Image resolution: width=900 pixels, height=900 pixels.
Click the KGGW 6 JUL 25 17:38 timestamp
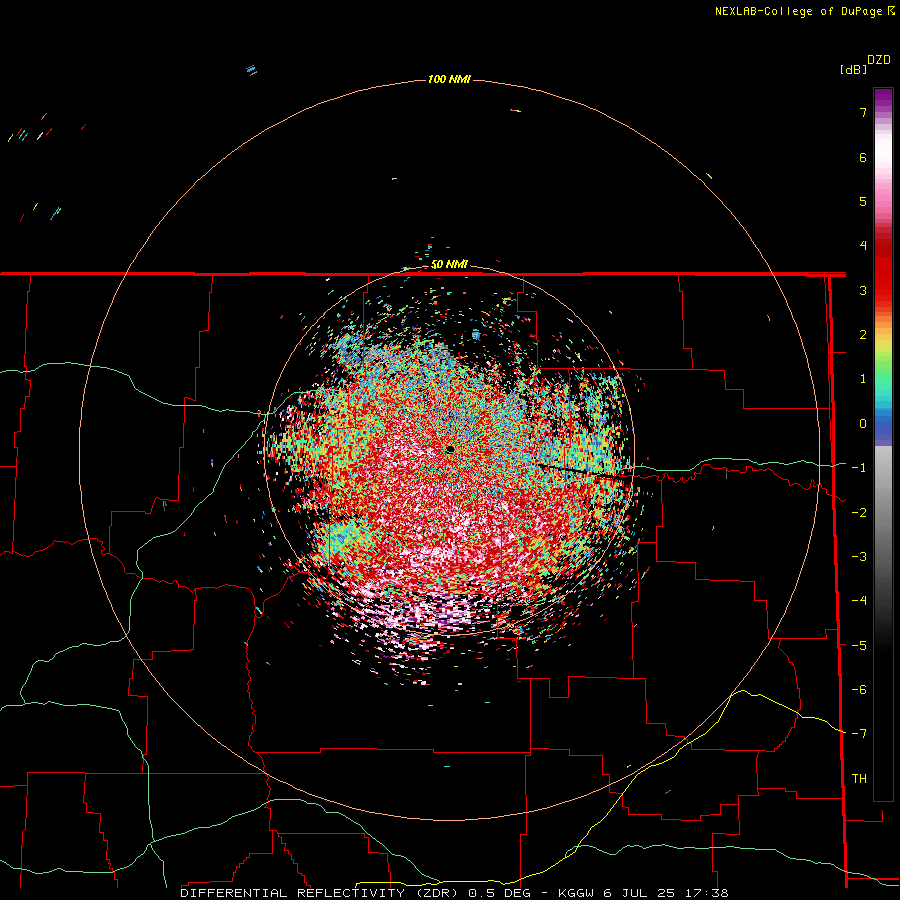click(x=643, y=893)
